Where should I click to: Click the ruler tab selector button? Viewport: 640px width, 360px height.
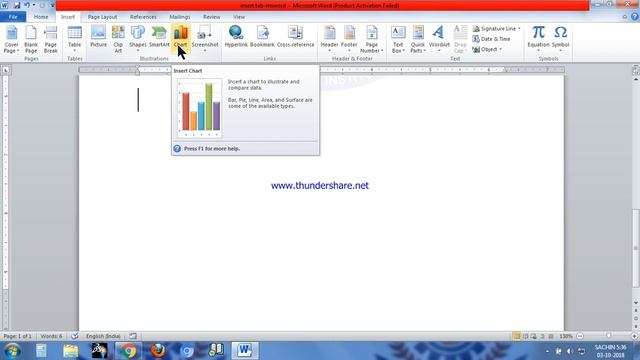[6, 70]
